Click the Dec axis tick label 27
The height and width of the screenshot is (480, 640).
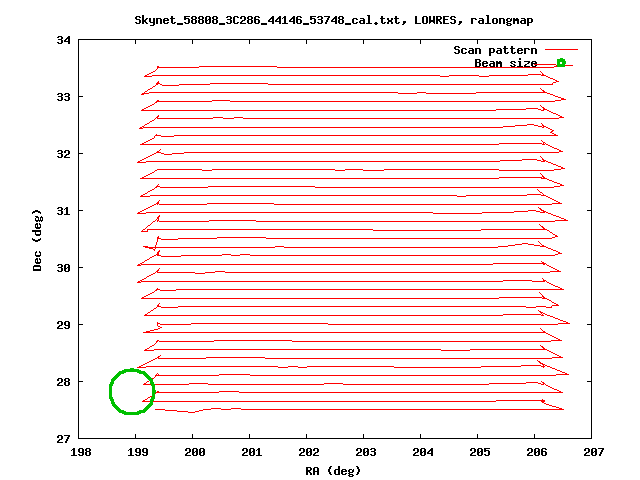tap(64, 439)
